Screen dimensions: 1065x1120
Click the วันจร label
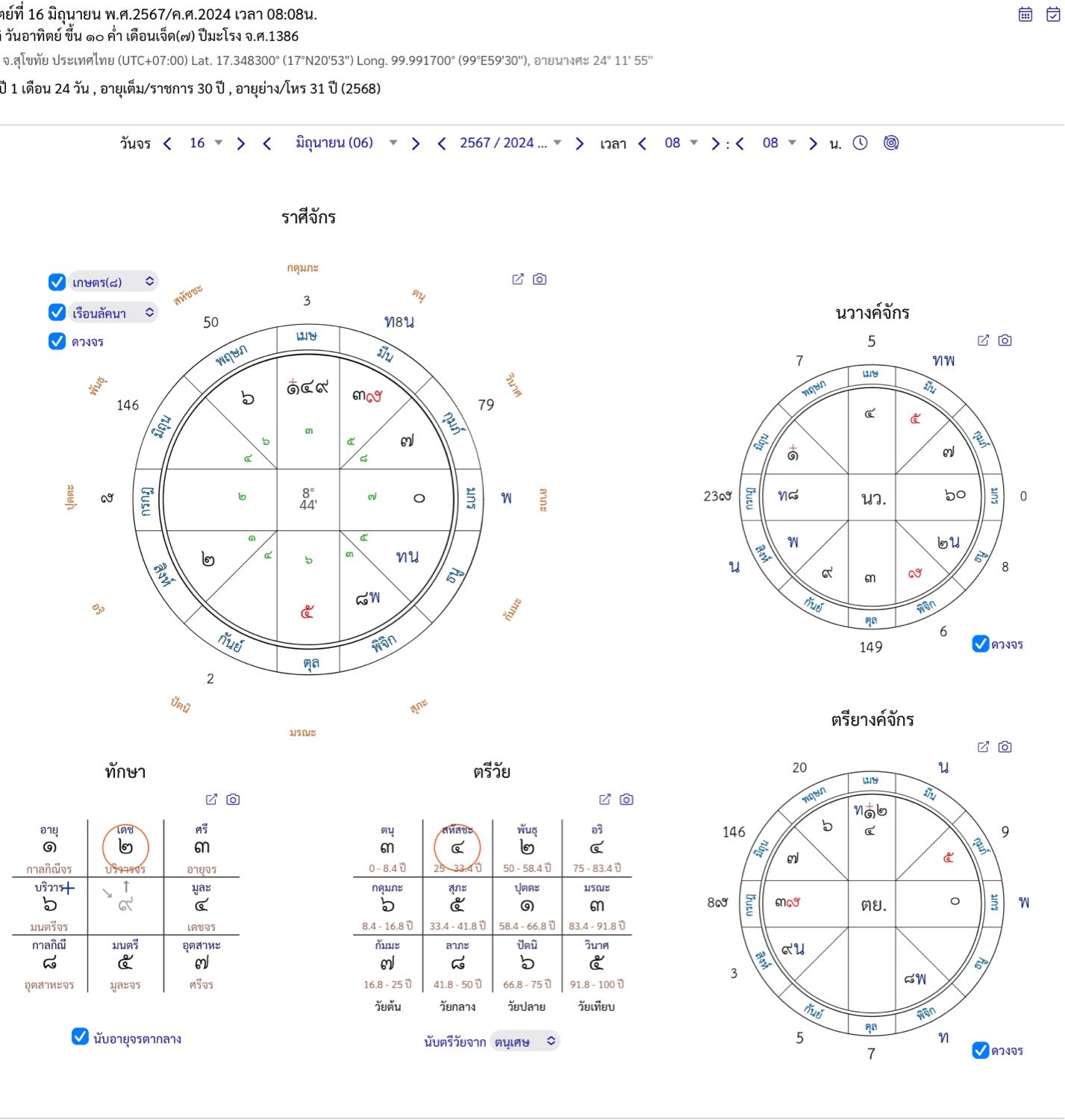coord(135,143)
